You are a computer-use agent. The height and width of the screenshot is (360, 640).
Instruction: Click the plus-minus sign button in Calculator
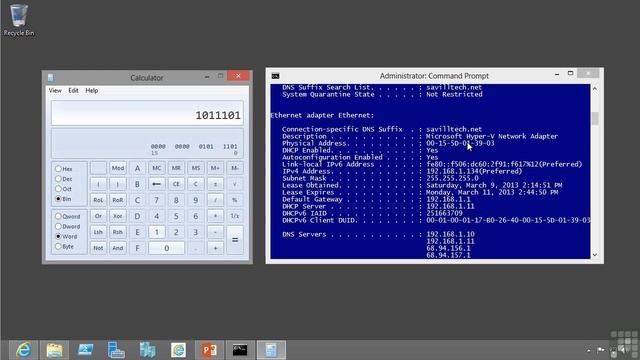tap(215, 184)
